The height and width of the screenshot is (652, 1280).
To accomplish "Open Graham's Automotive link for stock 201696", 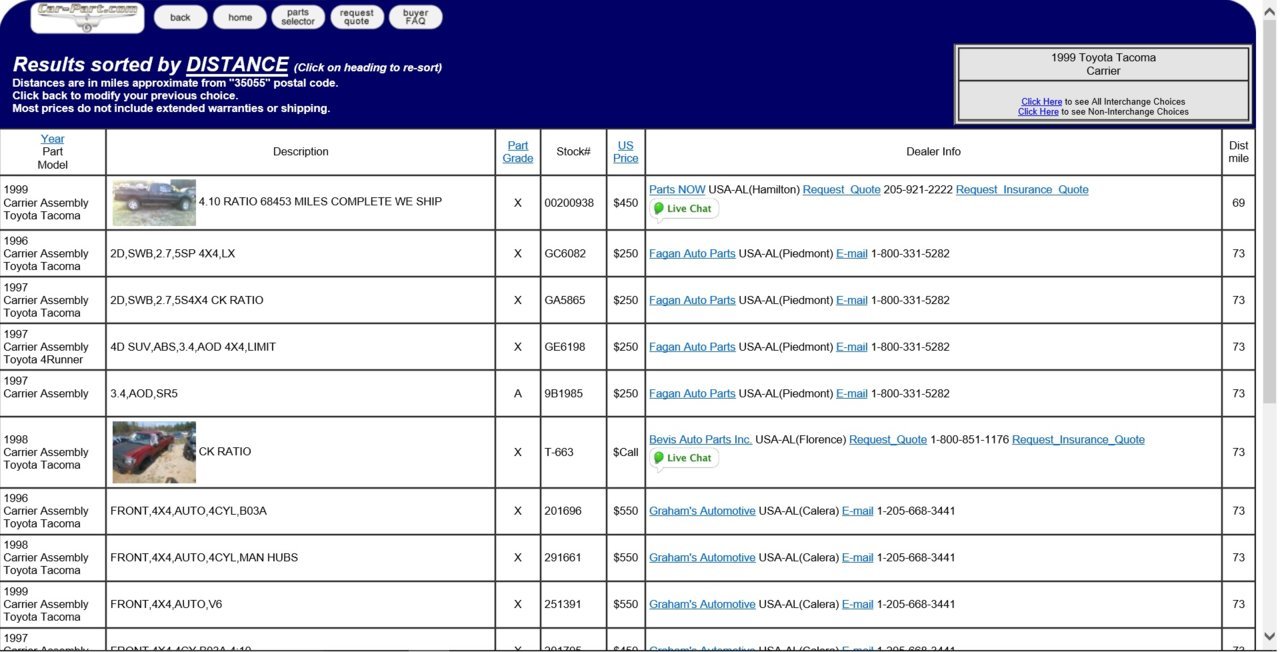I will click(702, 511).
